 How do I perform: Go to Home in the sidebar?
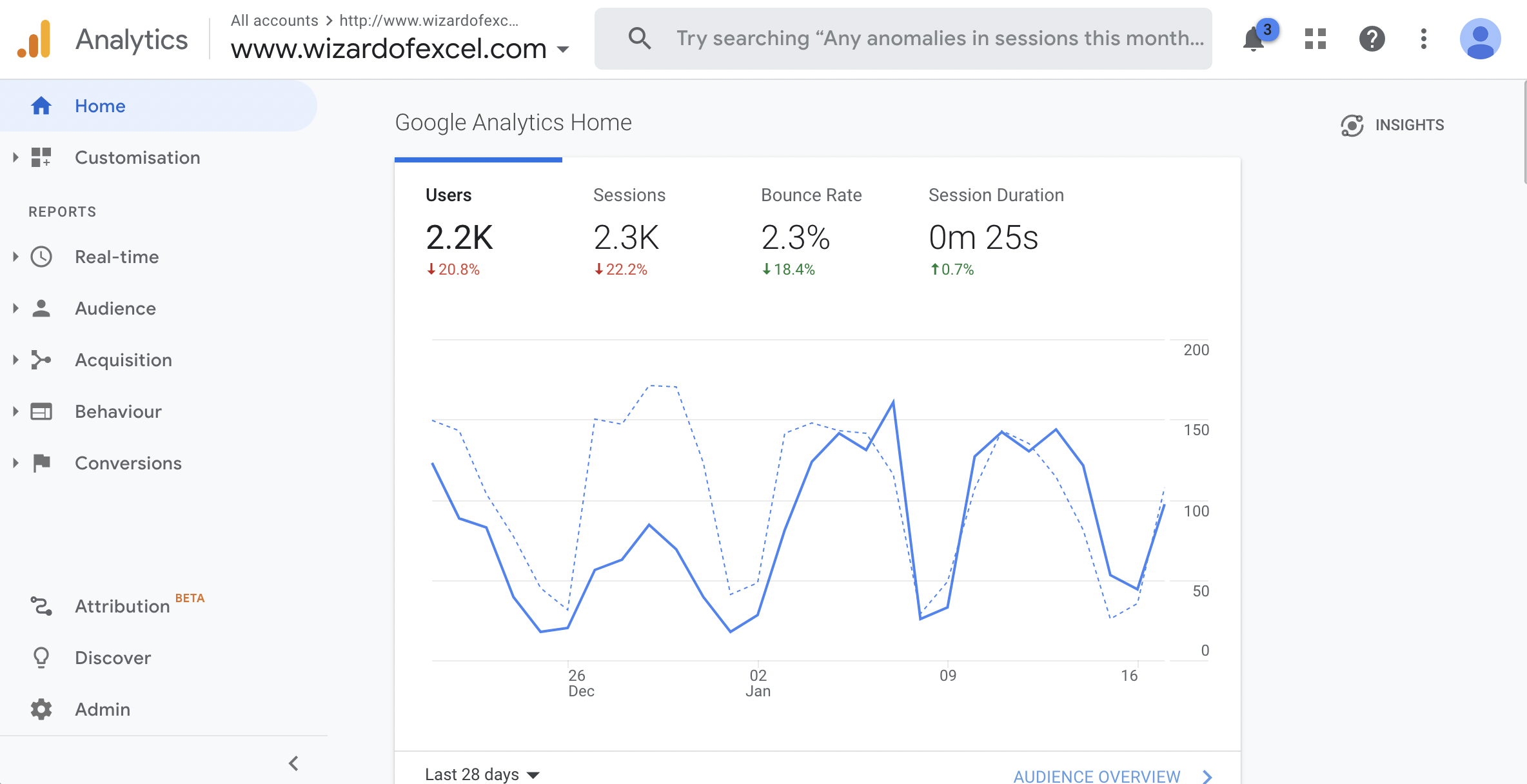click(159, 106)
